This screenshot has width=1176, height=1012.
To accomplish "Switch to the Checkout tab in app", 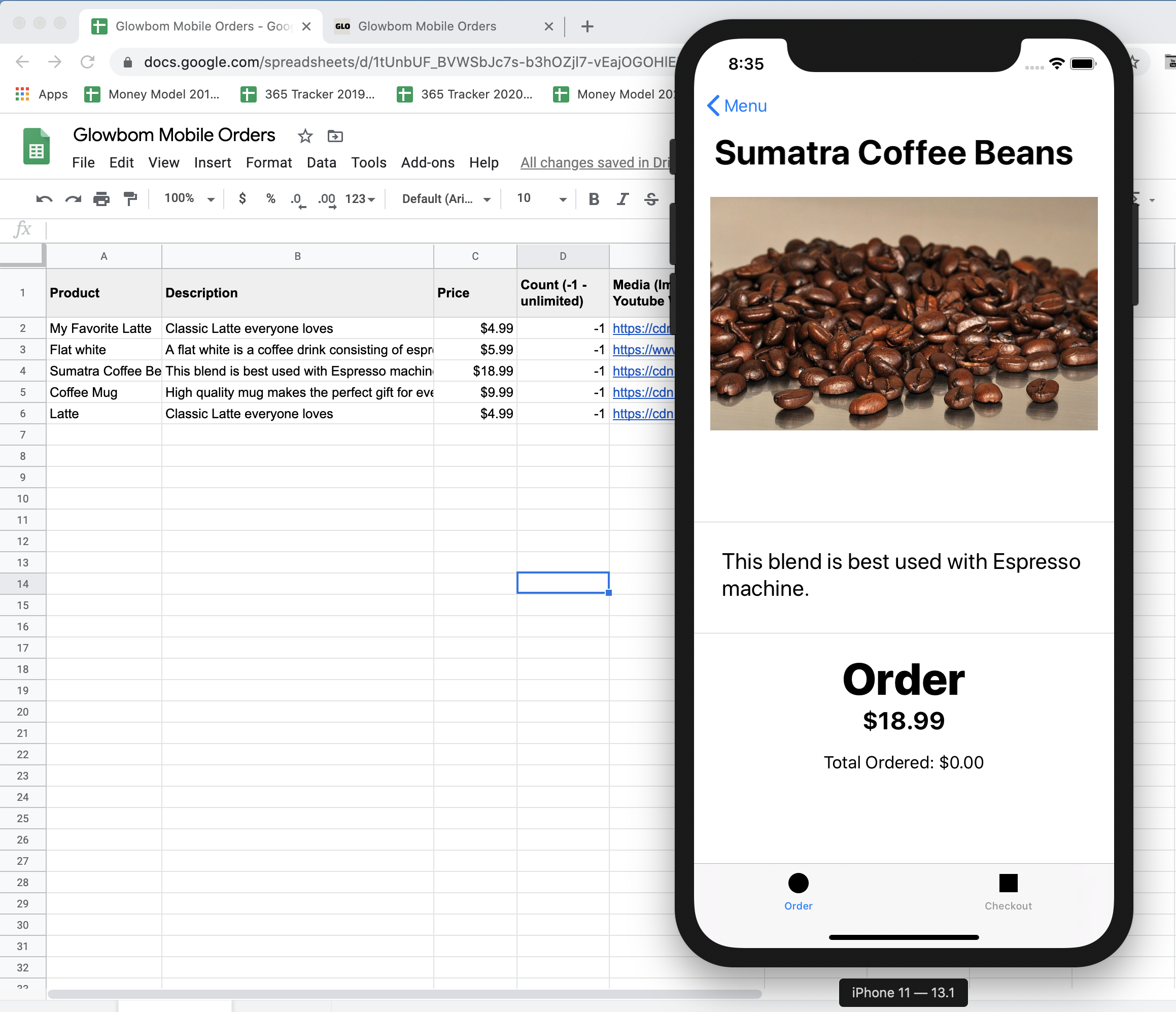I will click(1008, 892).
